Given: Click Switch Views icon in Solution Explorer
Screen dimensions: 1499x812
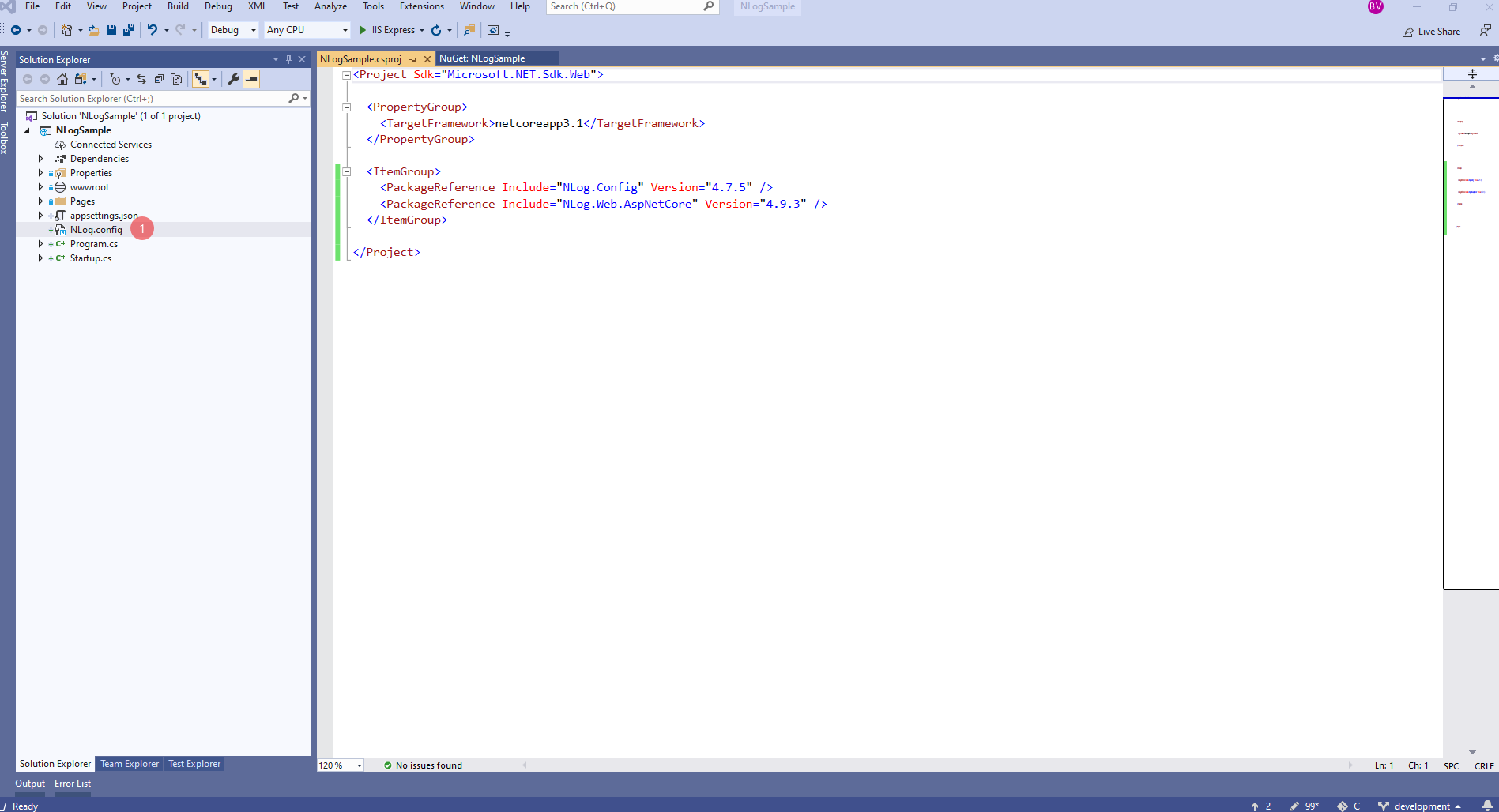Looking at the screenshot, I should point(80,79).
